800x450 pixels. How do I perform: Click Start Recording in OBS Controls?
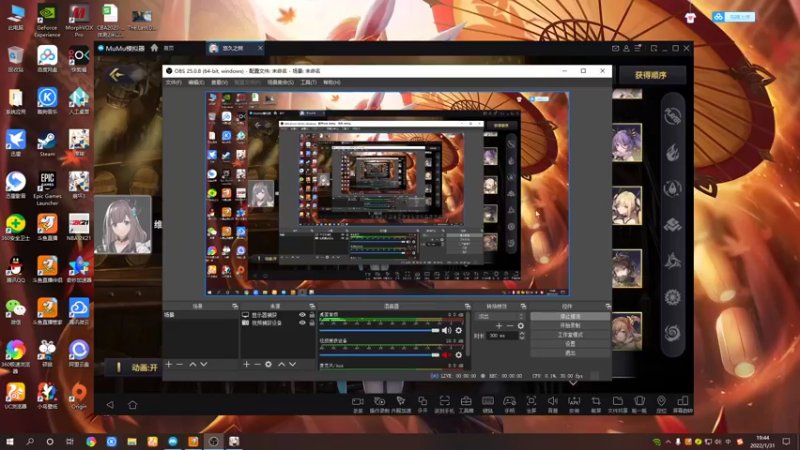click(x=570, y=326)
